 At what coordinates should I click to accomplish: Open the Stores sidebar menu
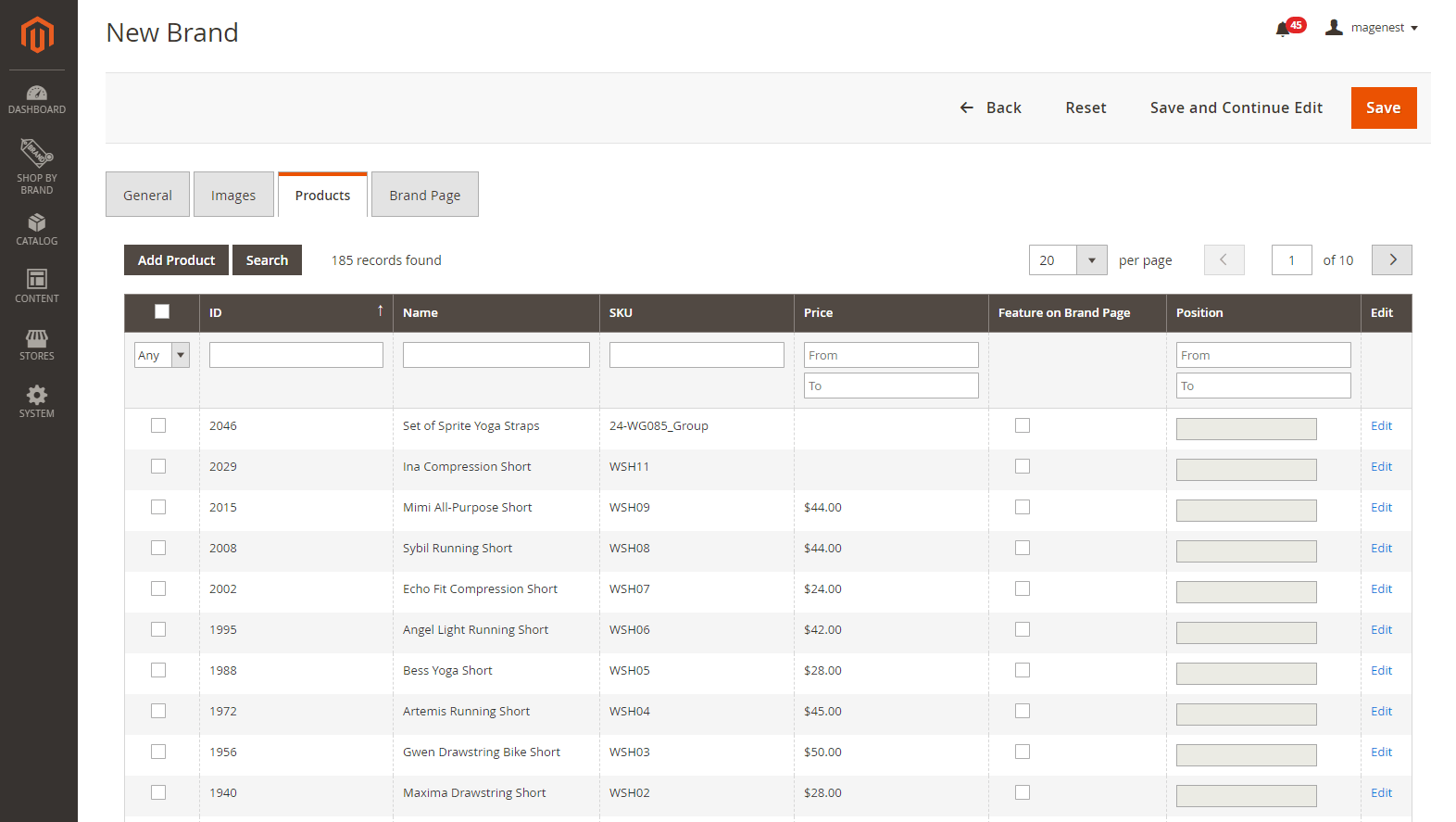[37, 344]
